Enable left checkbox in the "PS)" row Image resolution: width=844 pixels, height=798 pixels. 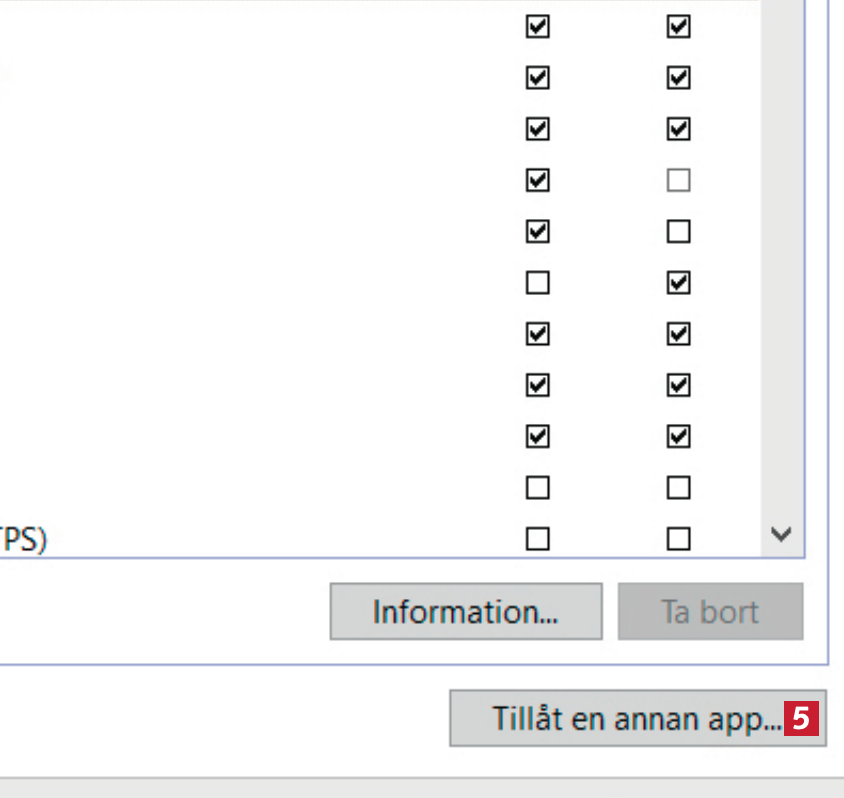(538, 540)
